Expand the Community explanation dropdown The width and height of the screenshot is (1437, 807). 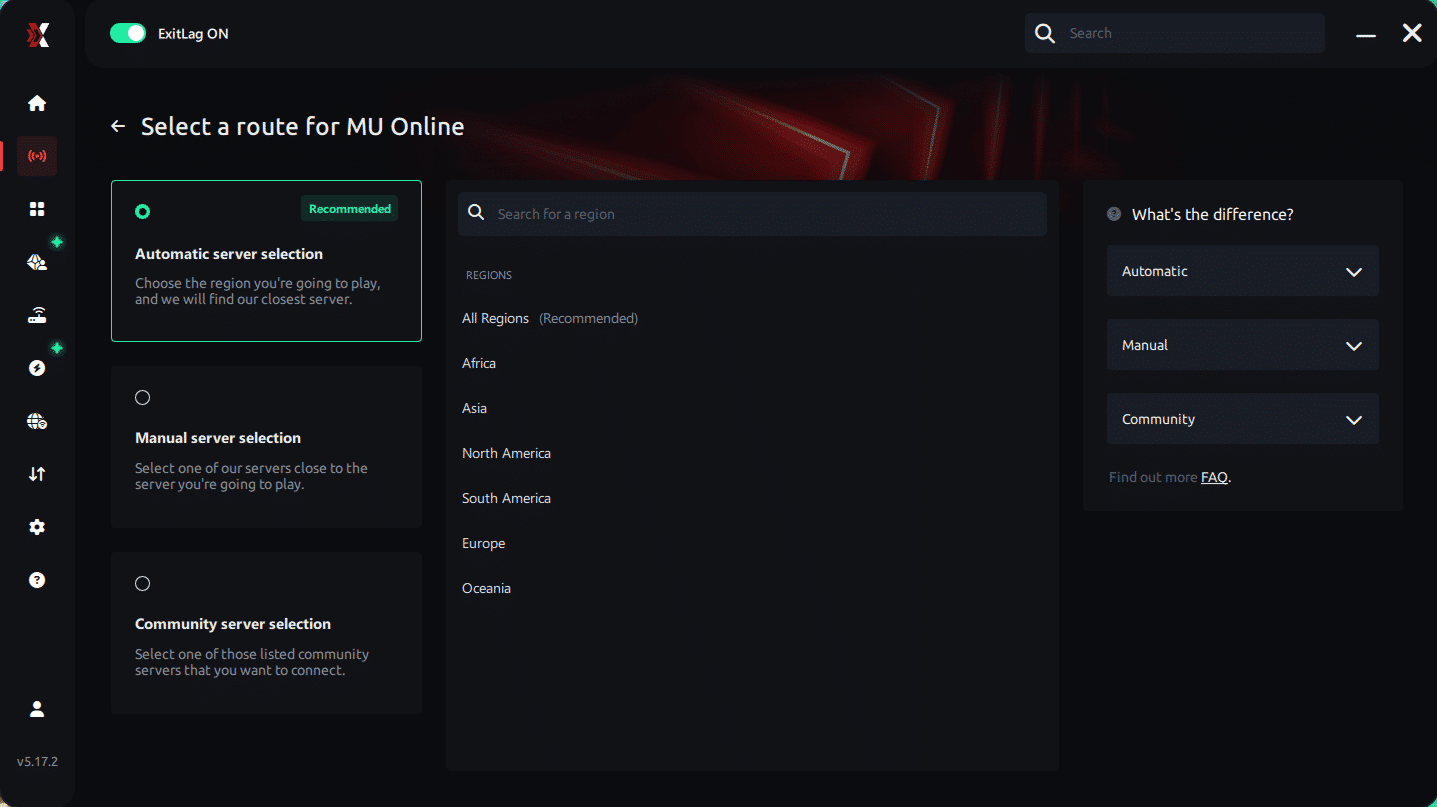pyautogui.click(x=1243, y=419)
